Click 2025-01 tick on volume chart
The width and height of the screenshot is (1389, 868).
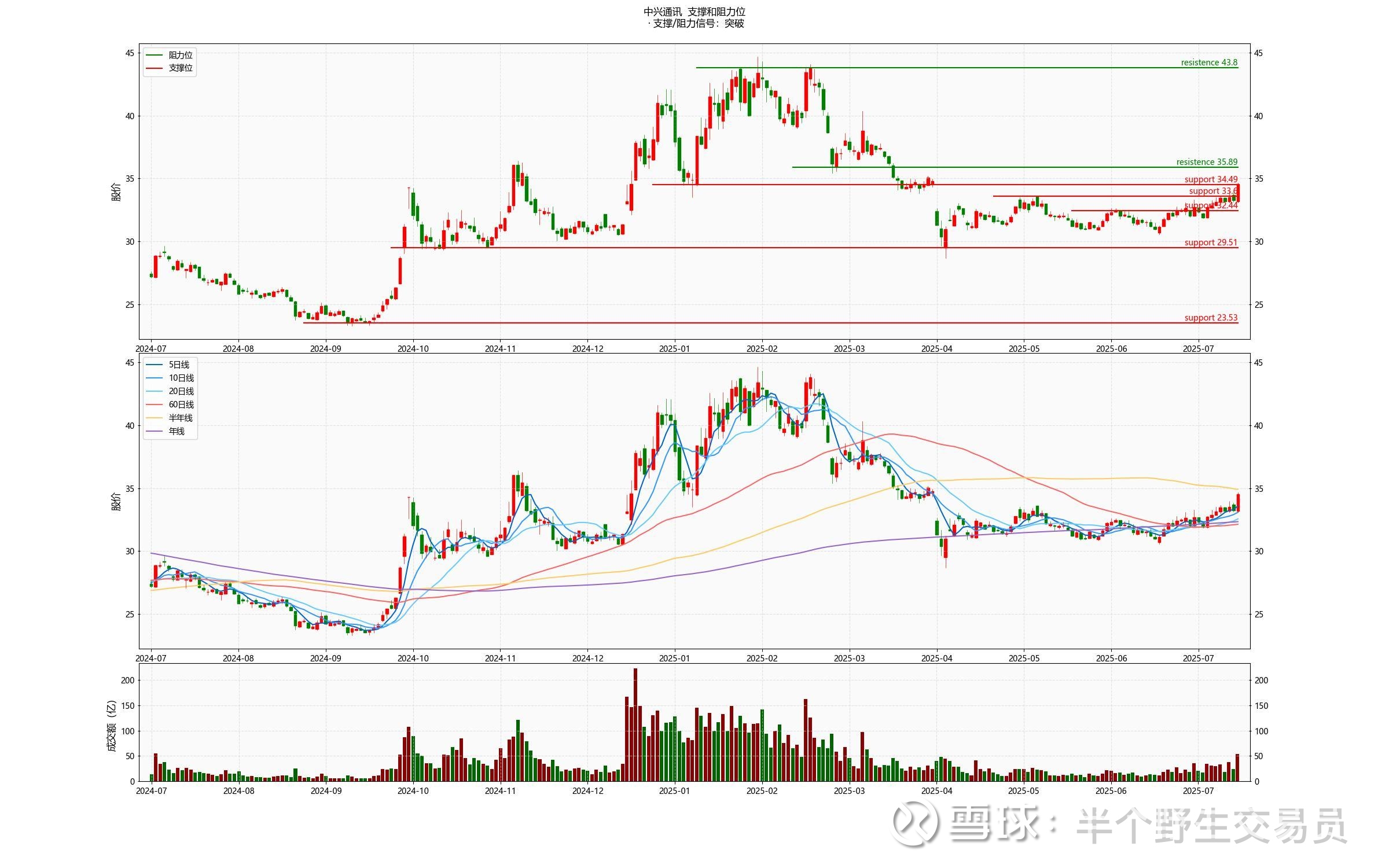point(675,790)
